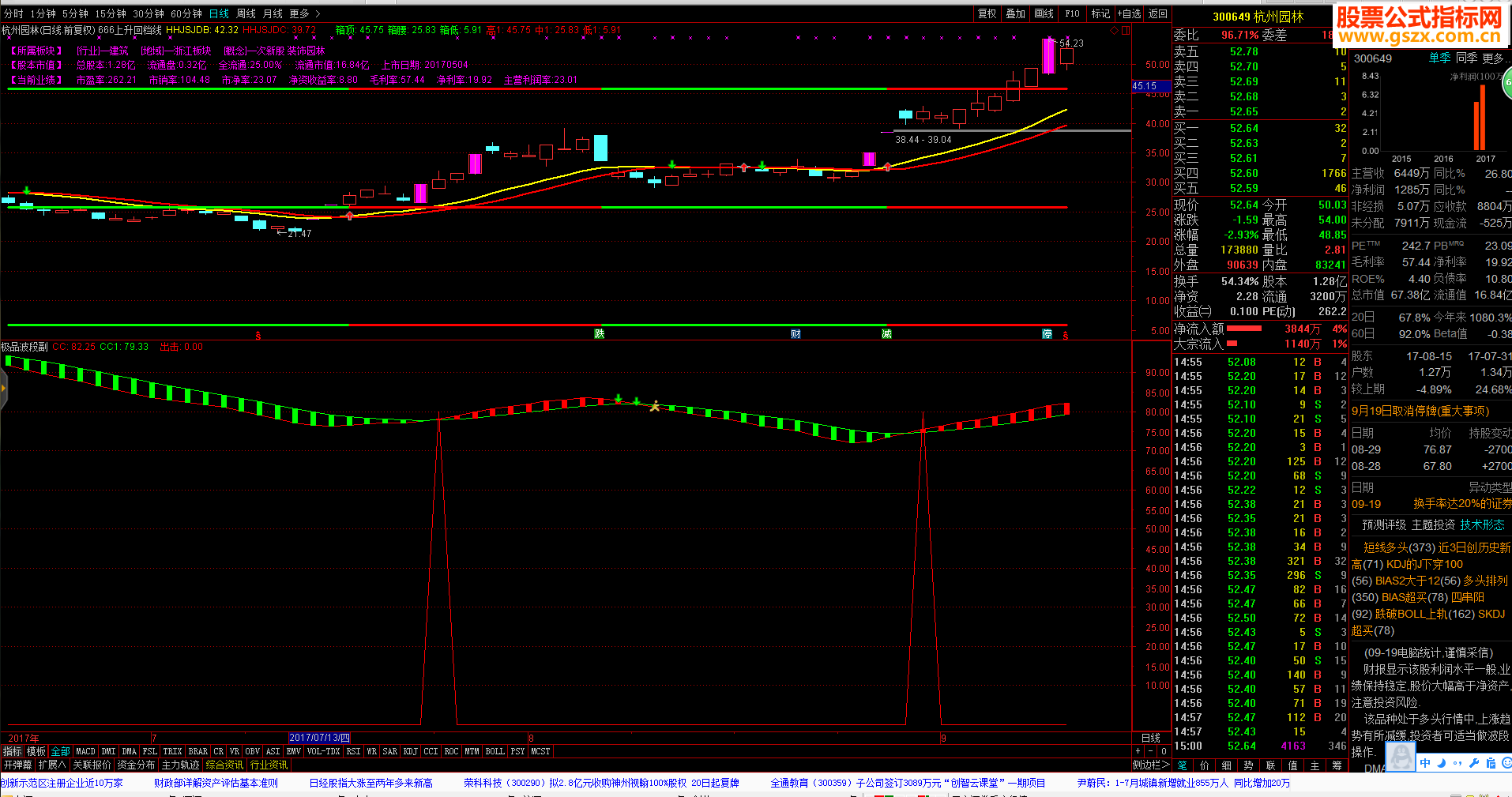Image resolution: width=1512 pixels, height=797 pixels.
Task: Collapse the 侧边栏> sidebar
Action: pos(1151,765)
